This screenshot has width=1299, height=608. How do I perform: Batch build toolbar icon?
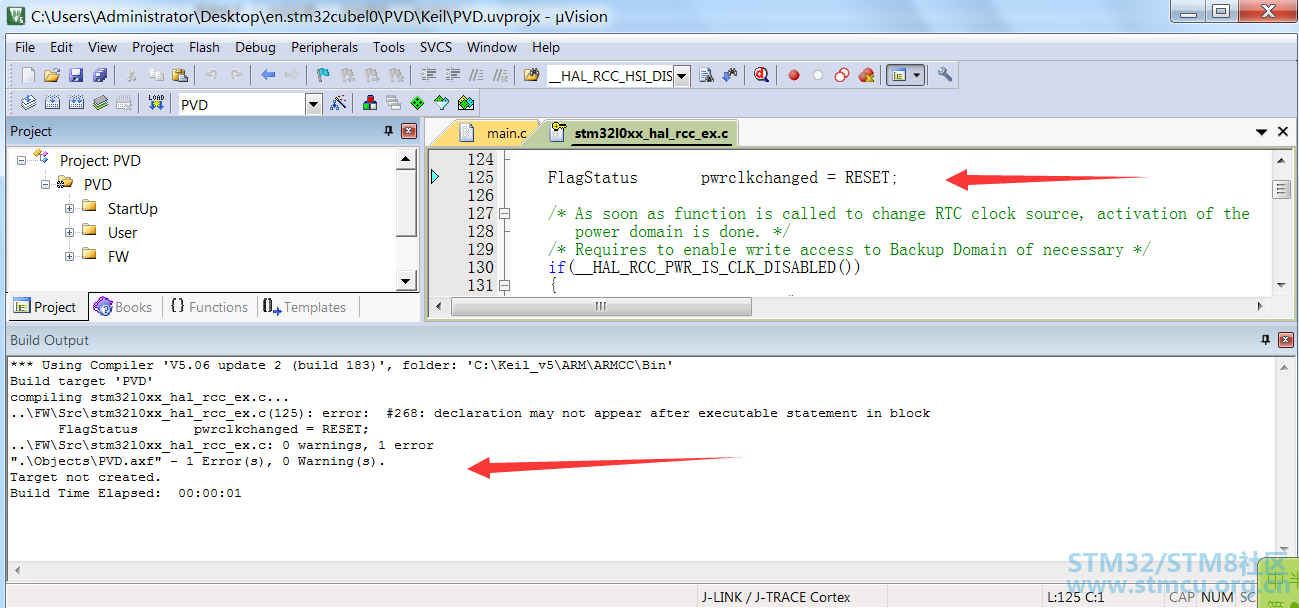point(100,103)
